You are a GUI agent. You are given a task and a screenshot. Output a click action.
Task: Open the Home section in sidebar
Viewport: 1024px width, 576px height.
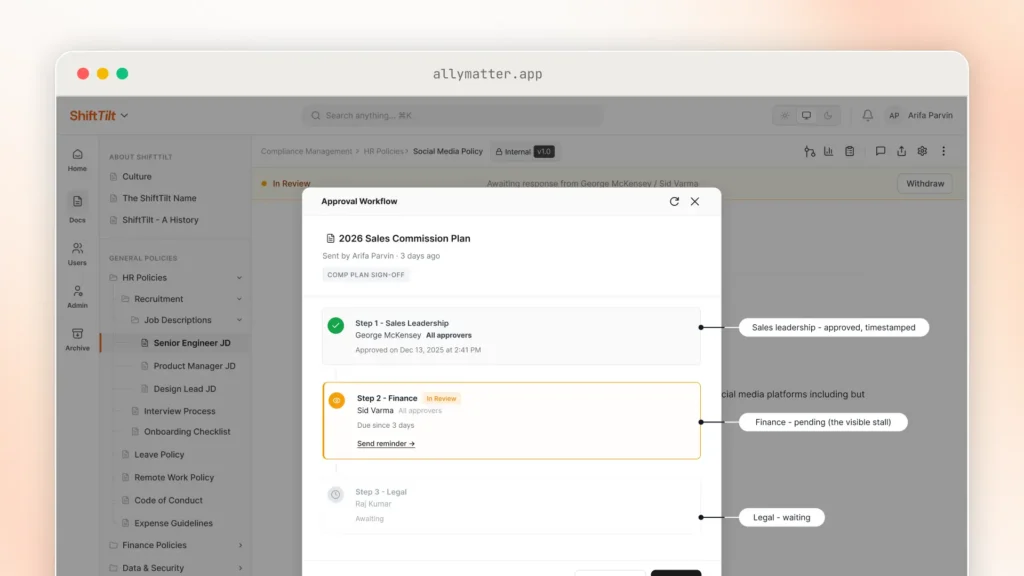tap(77, 160)
